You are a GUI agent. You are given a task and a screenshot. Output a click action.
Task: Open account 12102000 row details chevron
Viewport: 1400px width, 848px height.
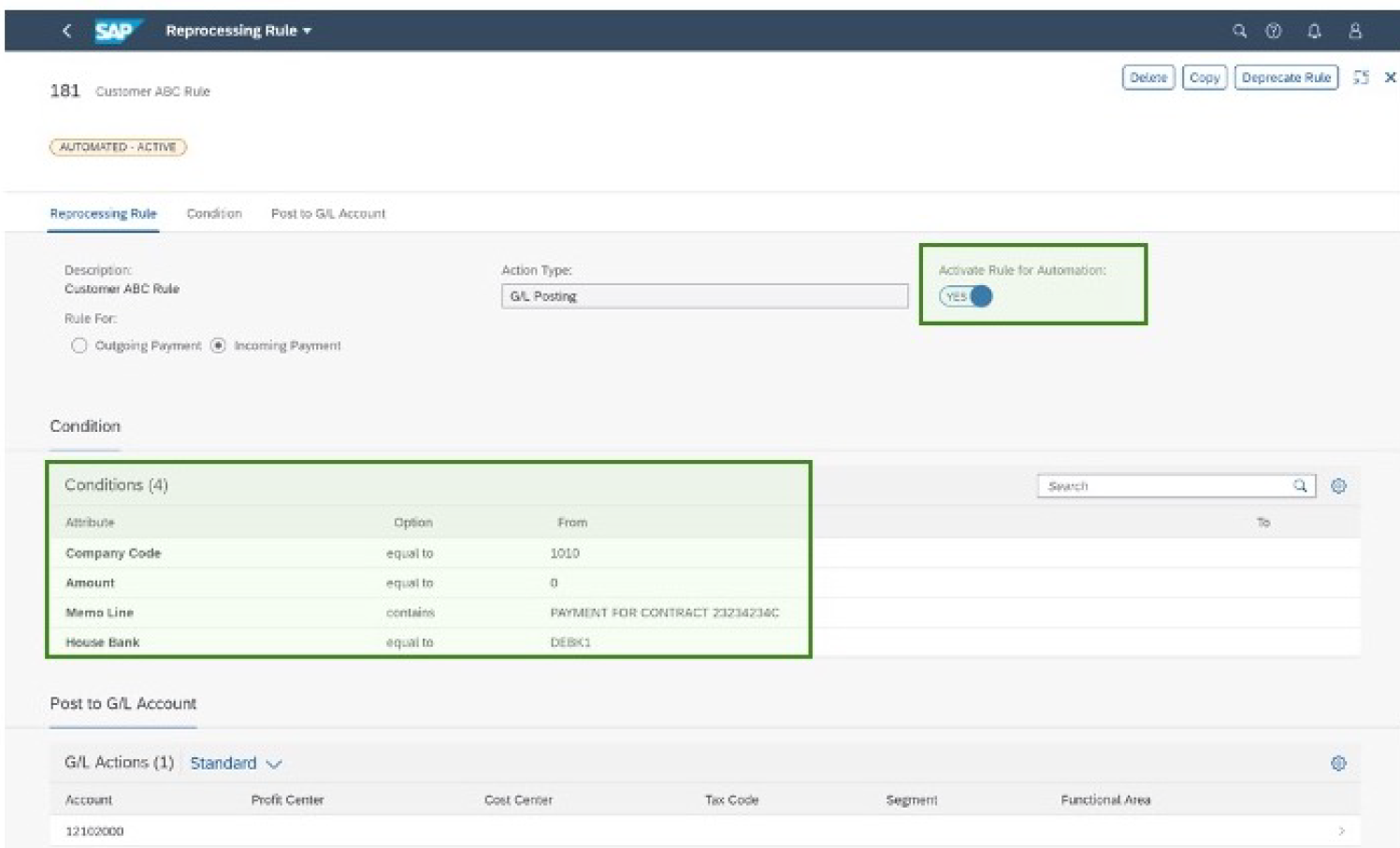[1341, 830]
